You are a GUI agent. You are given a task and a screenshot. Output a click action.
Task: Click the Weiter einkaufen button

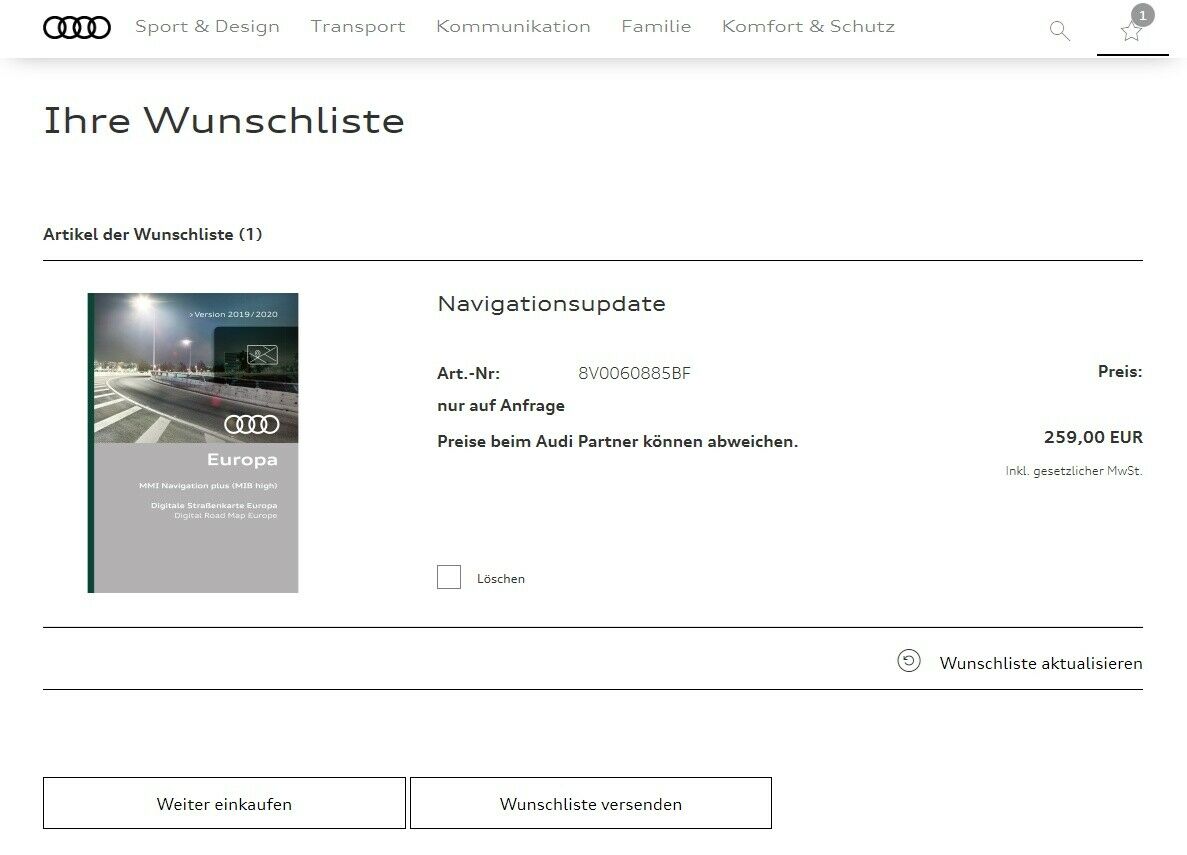[224, 804]
